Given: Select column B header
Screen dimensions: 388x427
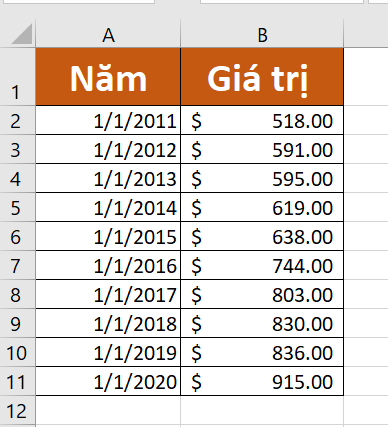Looking at the screenshot, I should (262, 34).
